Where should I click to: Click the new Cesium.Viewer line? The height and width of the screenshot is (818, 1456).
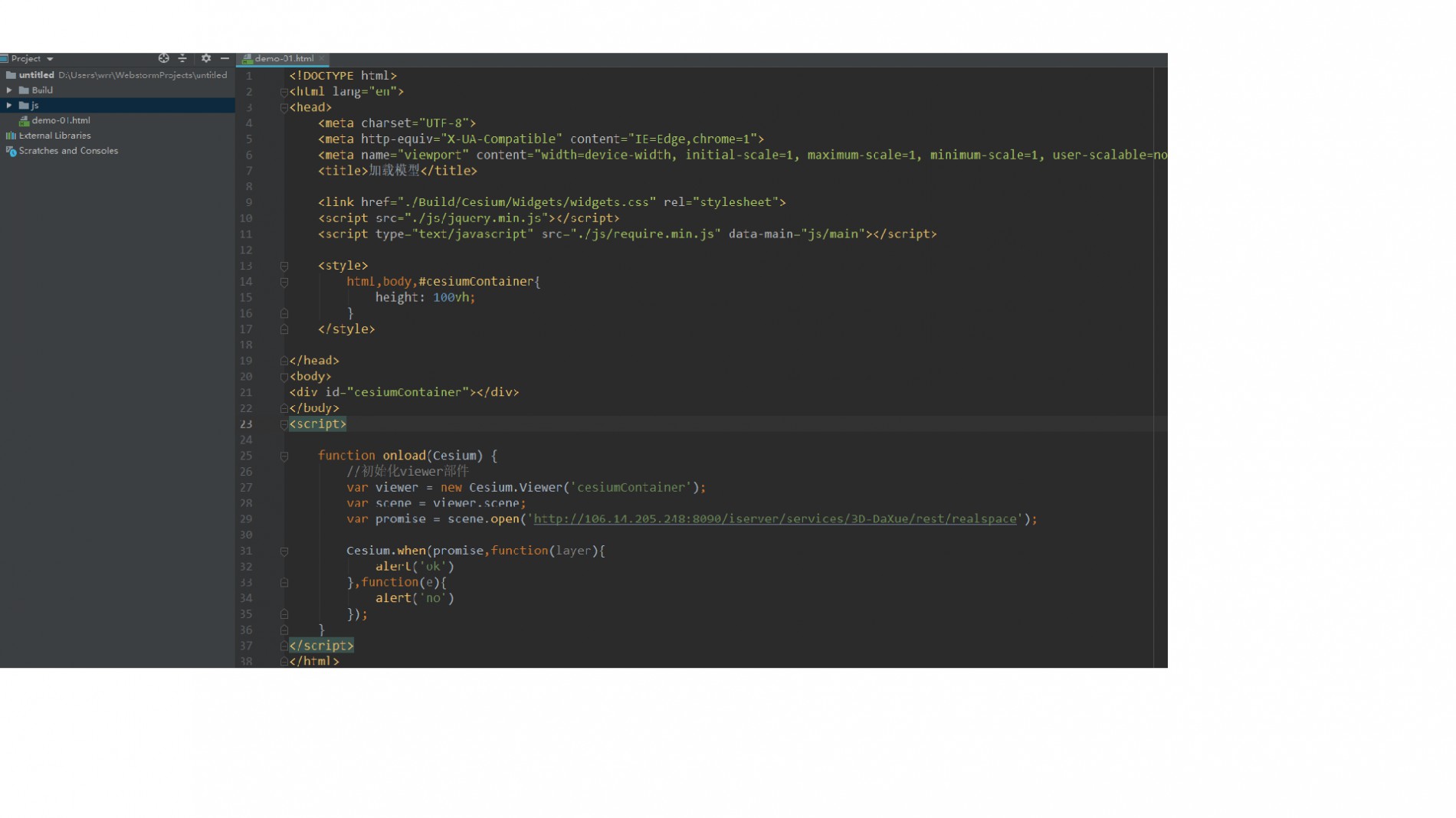tap(526, 488)
